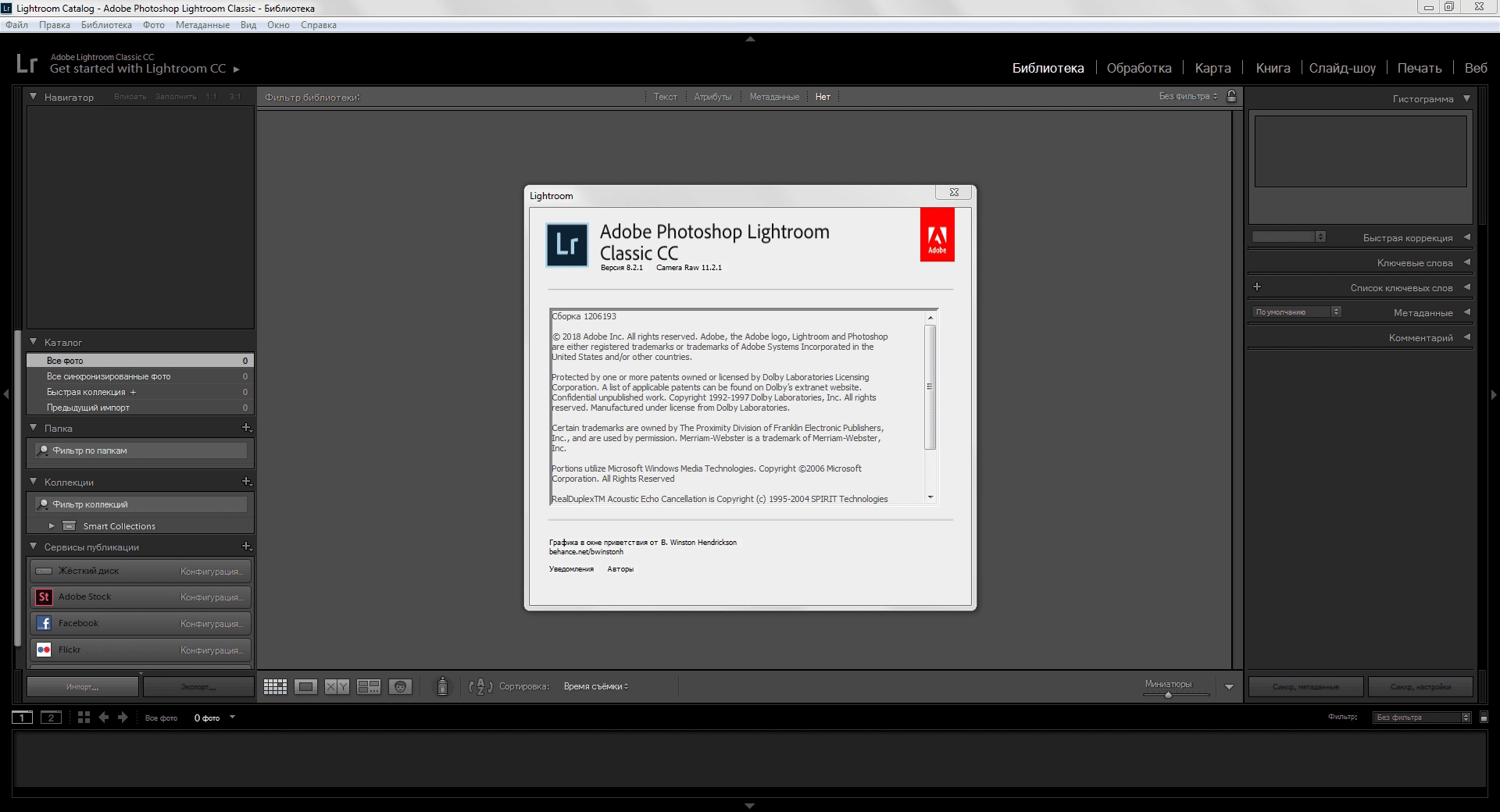
Task: Select main window display button 1
Action: pos(23,718)
